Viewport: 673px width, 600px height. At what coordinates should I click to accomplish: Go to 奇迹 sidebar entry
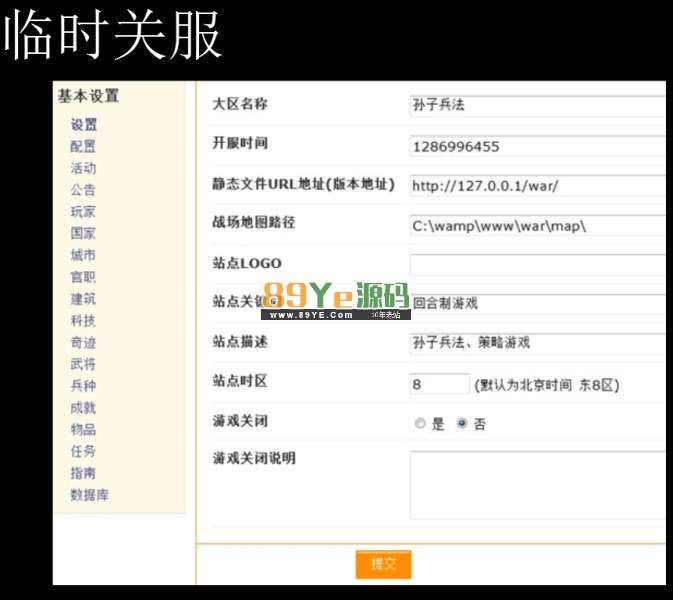pyautogui.click(x=83, y=342)
